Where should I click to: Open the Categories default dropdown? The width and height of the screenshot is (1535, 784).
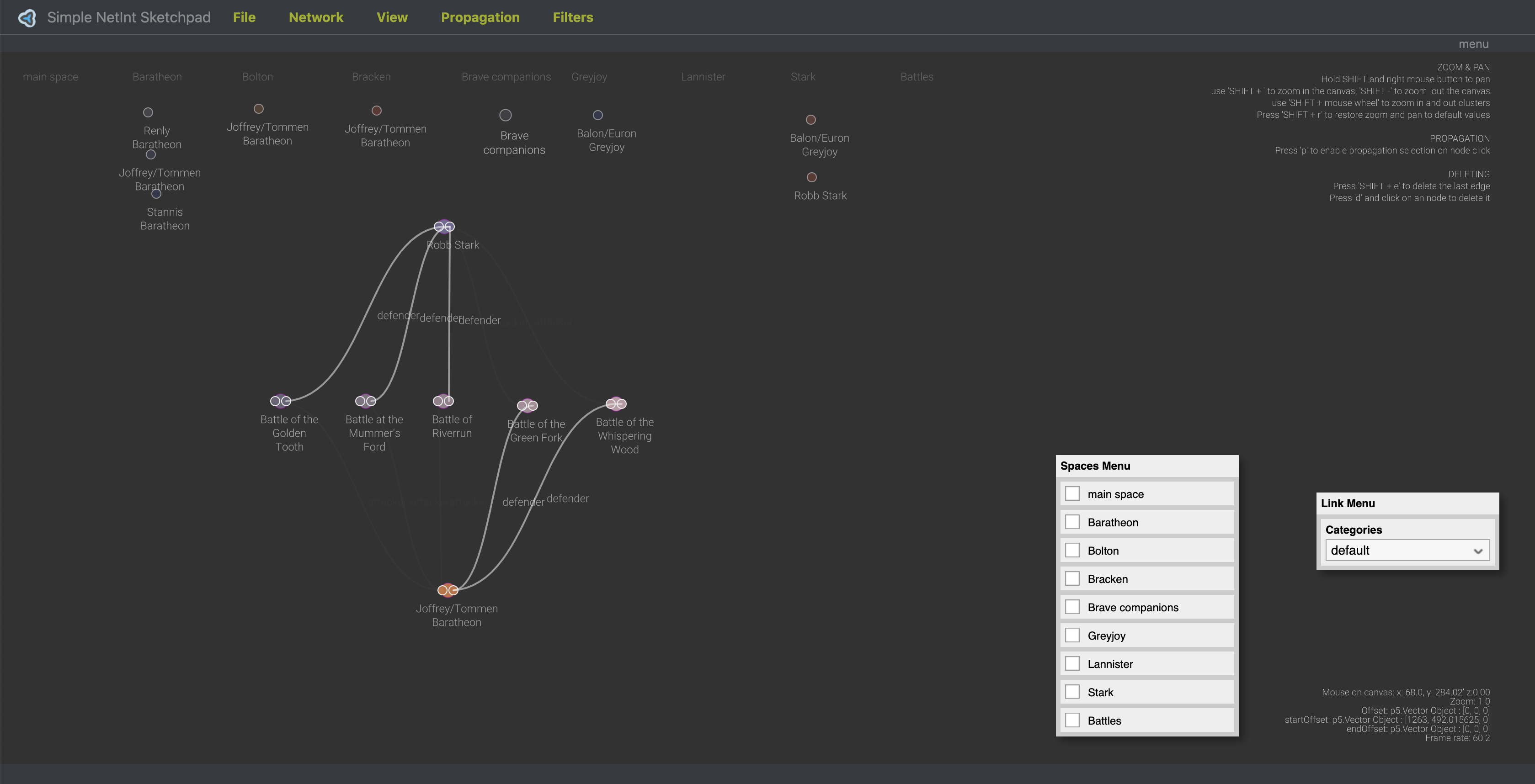tap(1407, 551)
